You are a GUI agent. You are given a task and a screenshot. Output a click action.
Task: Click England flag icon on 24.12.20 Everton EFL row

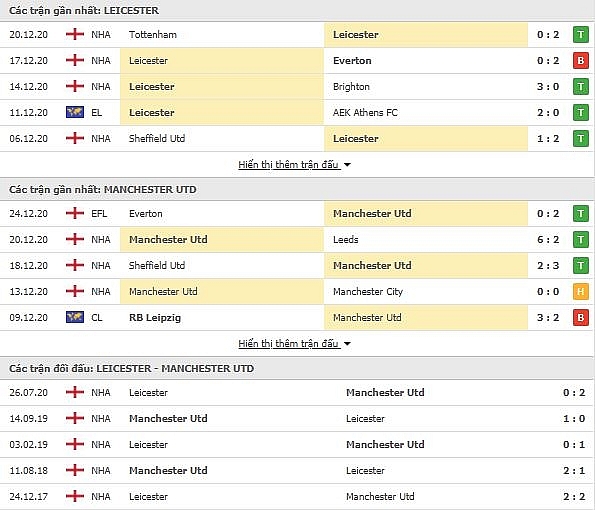click(75, 213)
